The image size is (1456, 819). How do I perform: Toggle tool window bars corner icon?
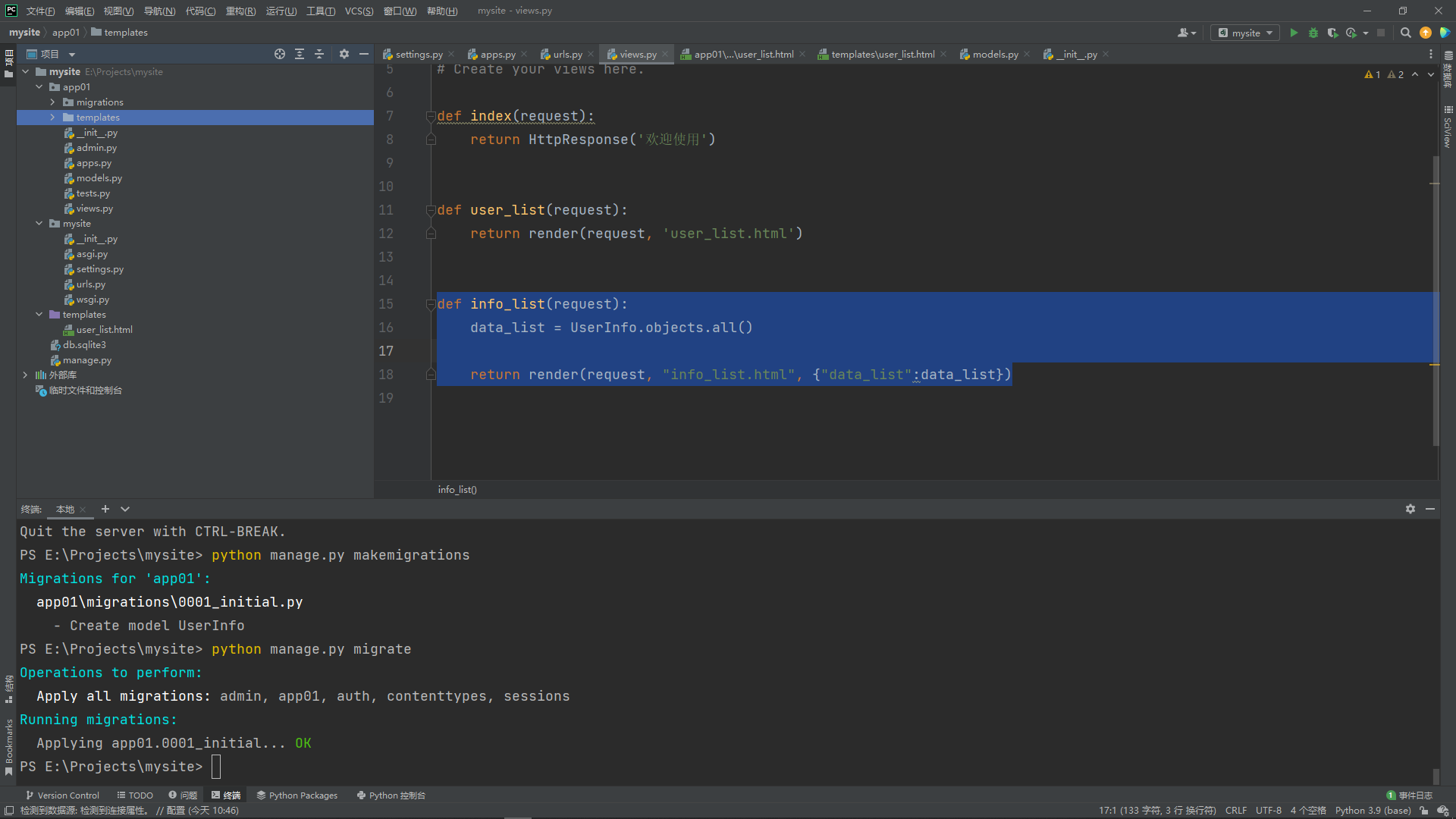point(9,811)
